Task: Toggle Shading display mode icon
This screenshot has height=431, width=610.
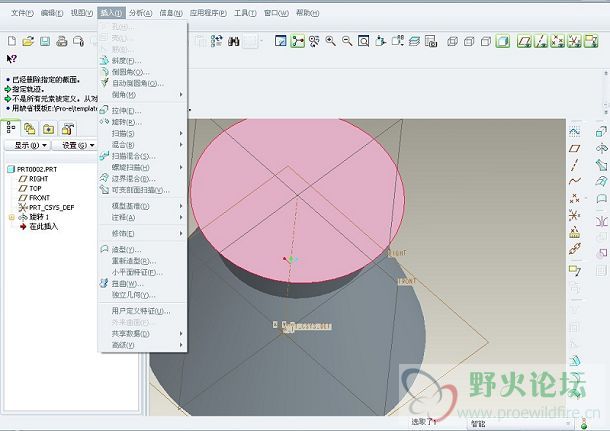Action: point(503,41)
